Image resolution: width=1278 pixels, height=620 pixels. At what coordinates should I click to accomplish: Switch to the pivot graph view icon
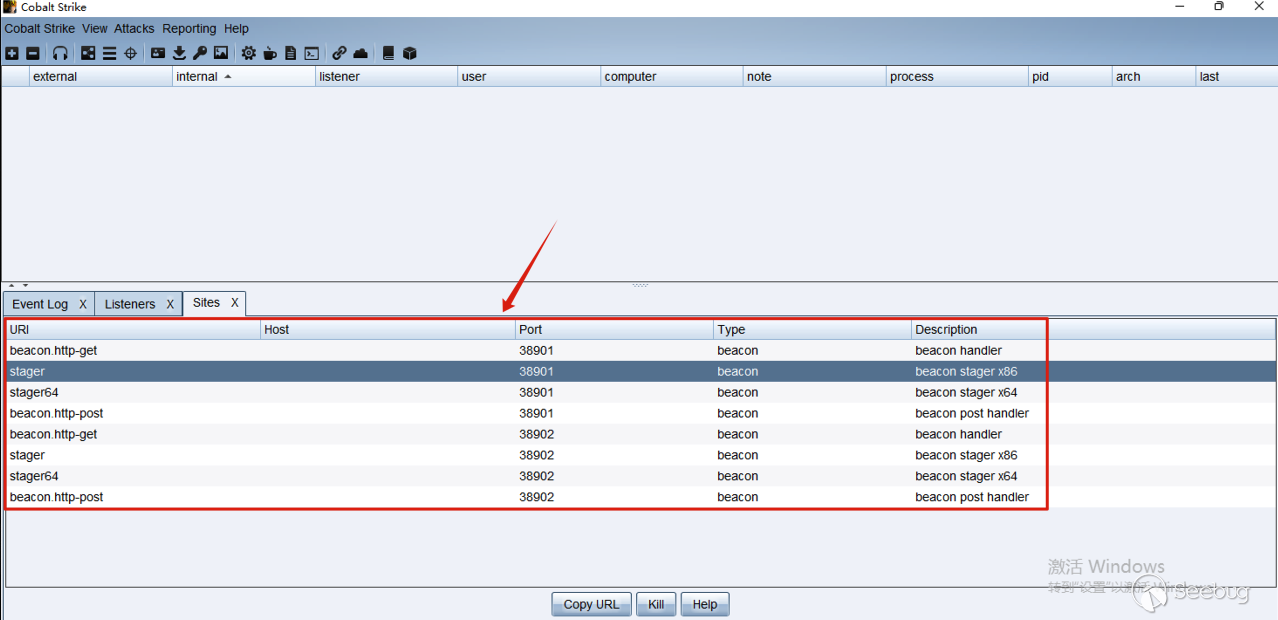[88, 53]
